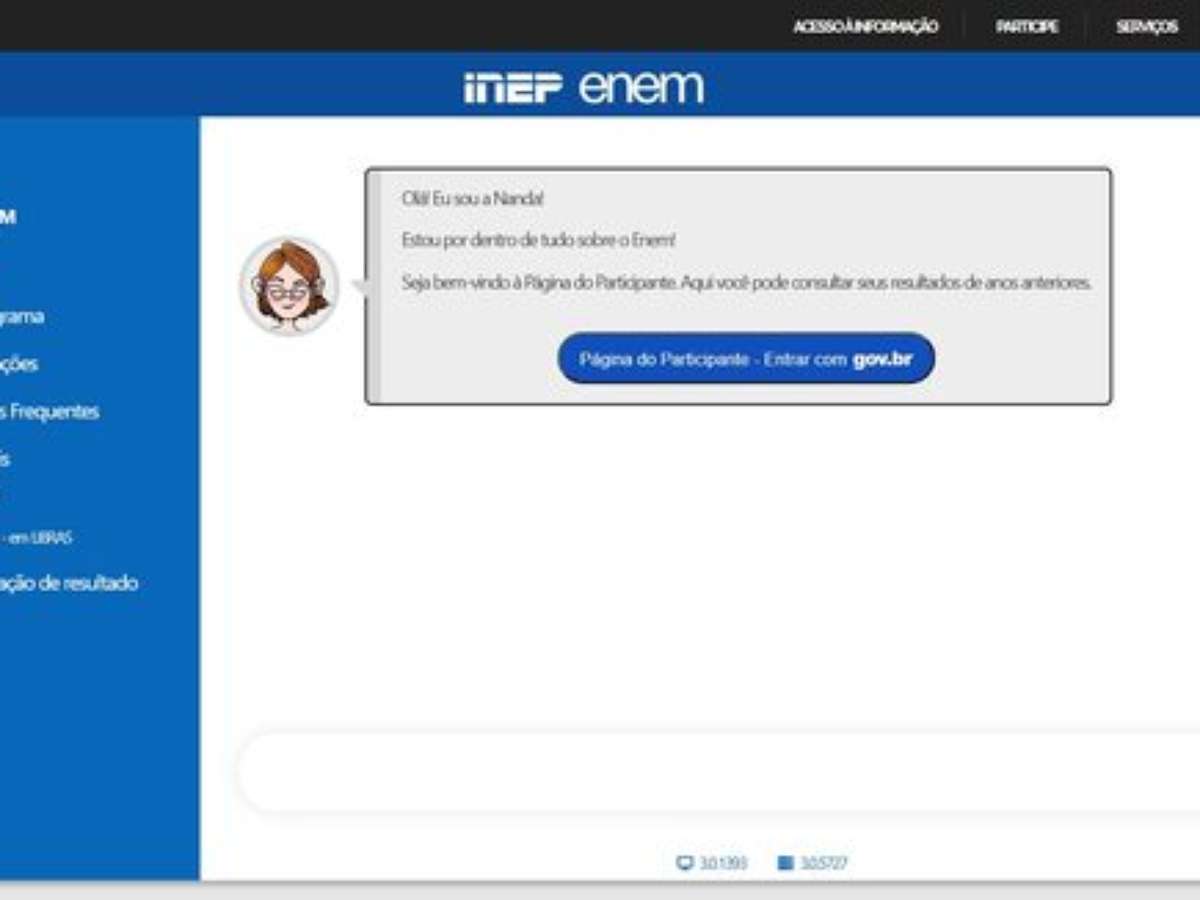The image size is (1200, 900).
Task: Click the blue square icon at page bottom
Action: click(x=785, y=863)
